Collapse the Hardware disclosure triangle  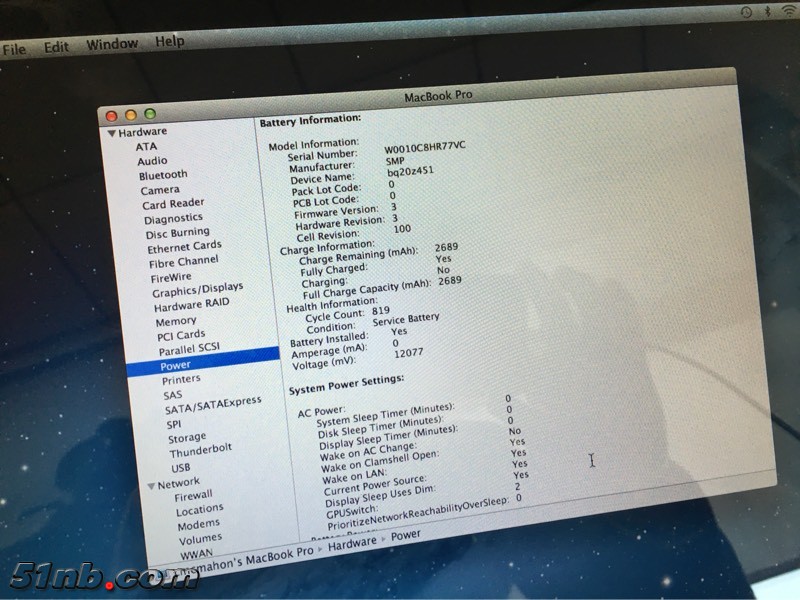coord(112,132)
